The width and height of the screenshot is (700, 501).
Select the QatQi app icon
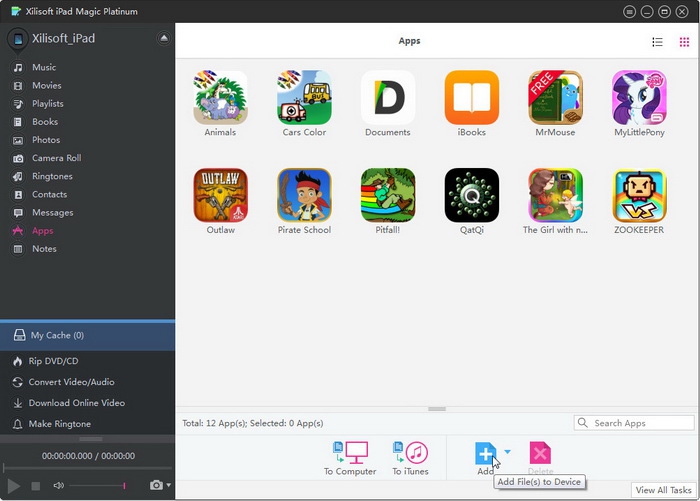click(x=471, y=195)
